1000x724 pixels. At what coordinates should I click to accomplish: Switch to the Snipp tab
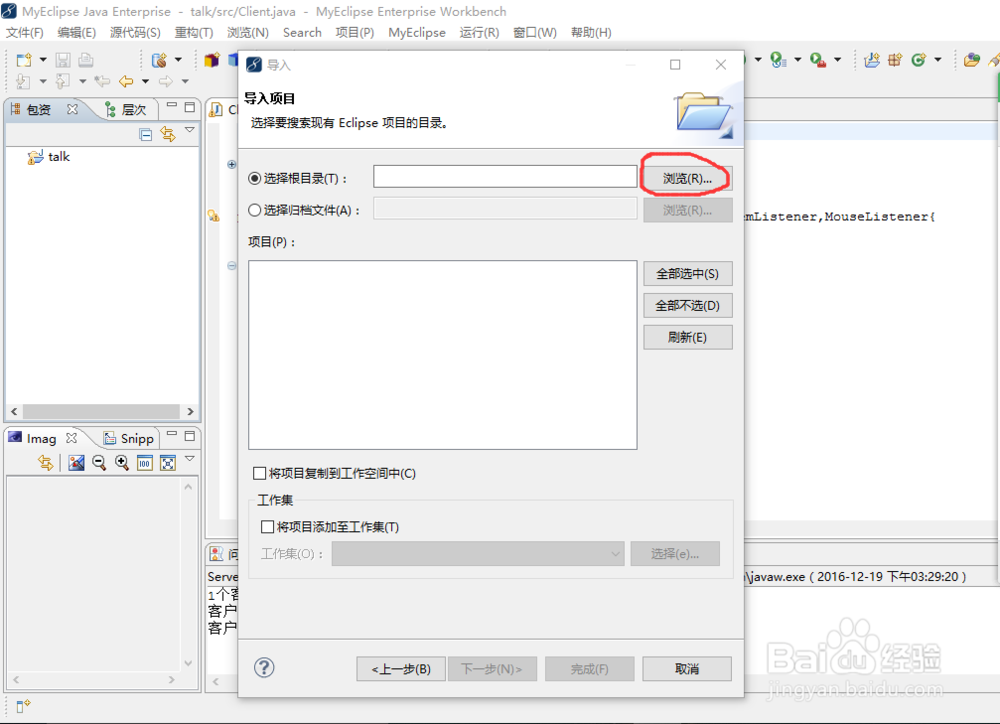(x=129, y=438)
